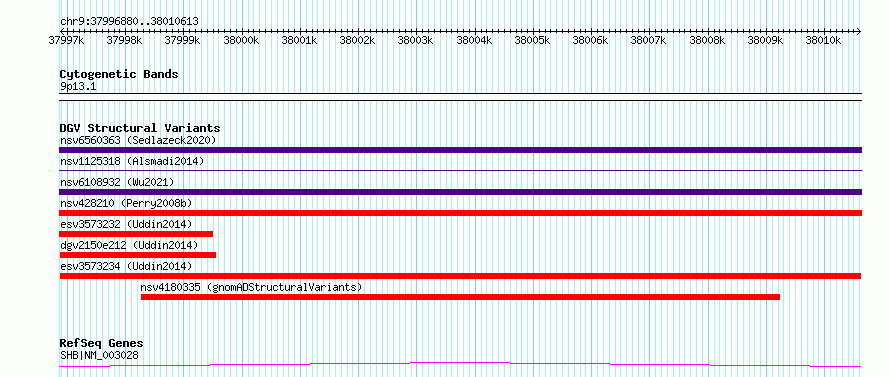This screenshot has height=377, width=890.
Task: Select the red esv3573234 variant bar
Action: (x=460, y=276)
